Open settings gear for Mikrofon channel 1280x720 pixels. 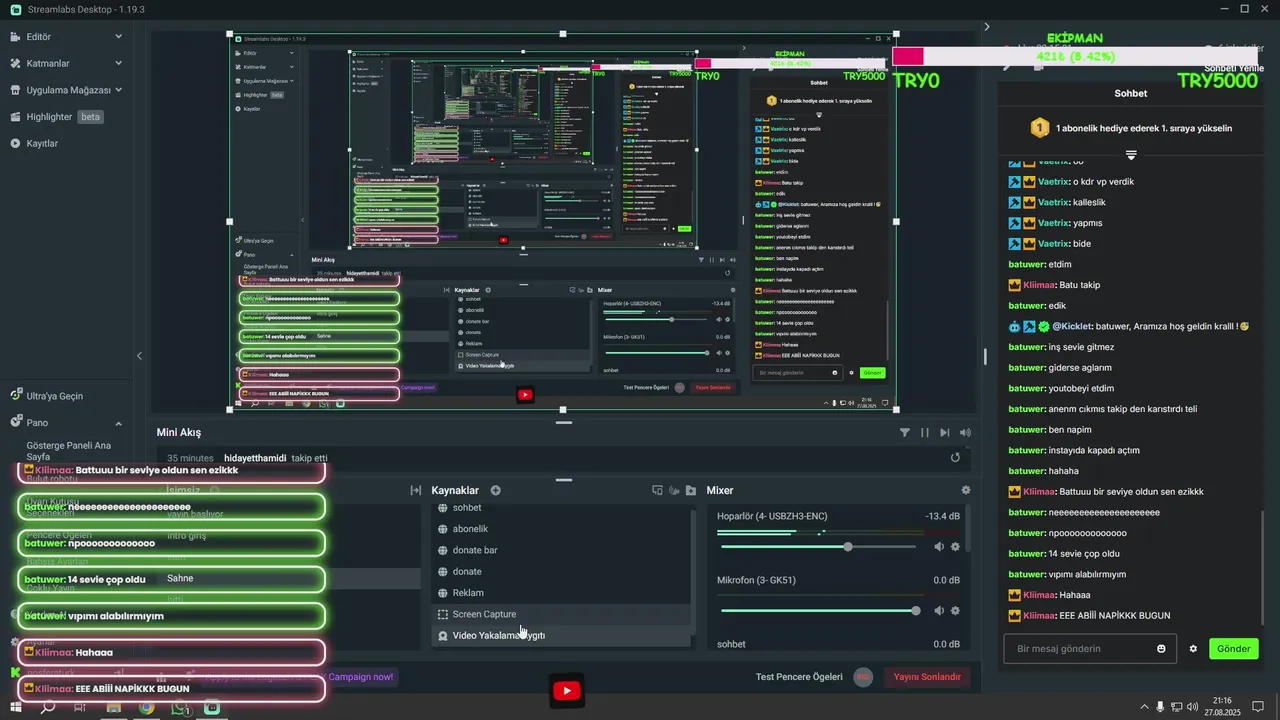point(955,611)
